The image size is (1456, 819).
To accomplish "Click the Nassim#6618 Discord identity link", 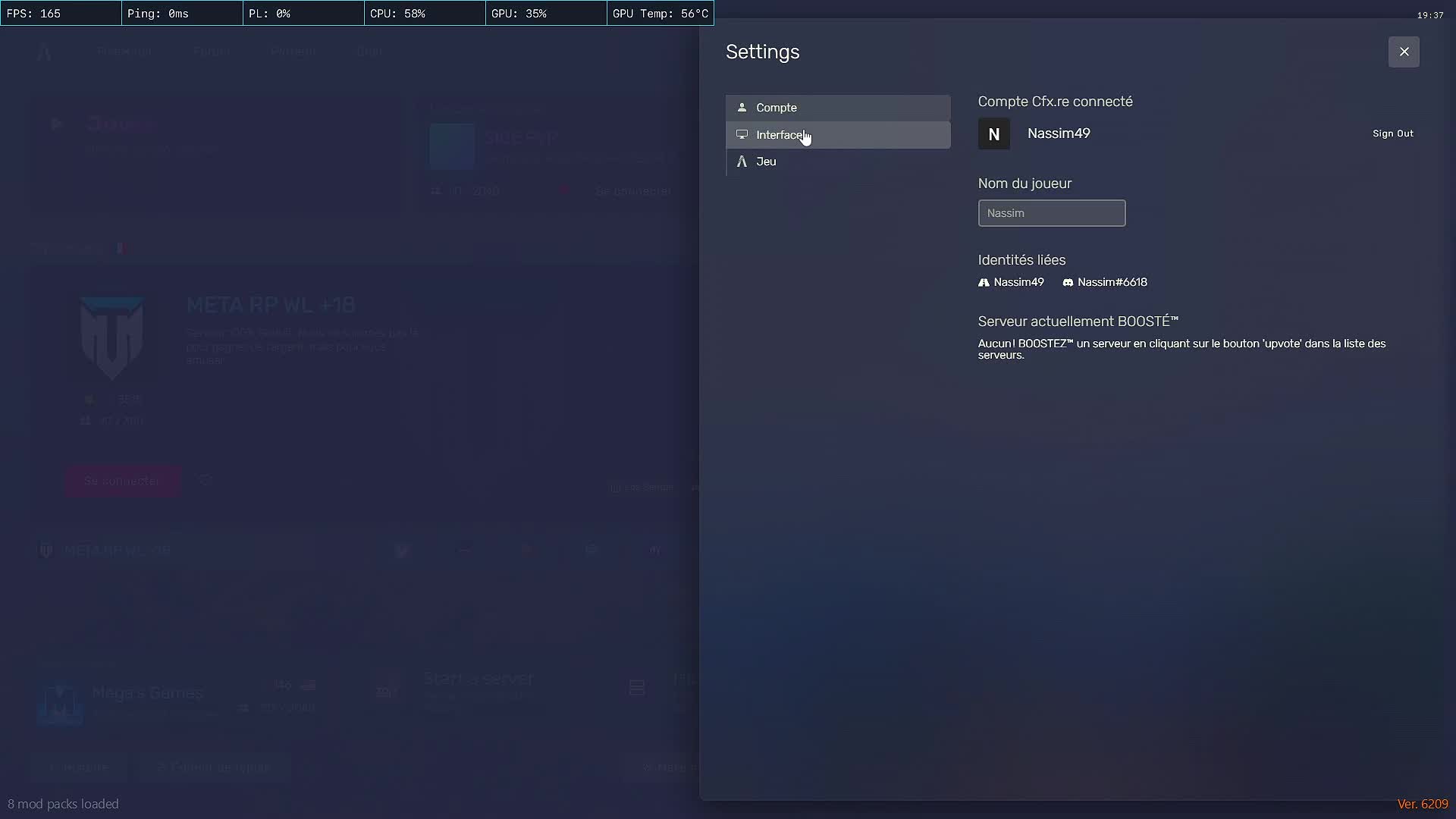I will click(1112, 282).
